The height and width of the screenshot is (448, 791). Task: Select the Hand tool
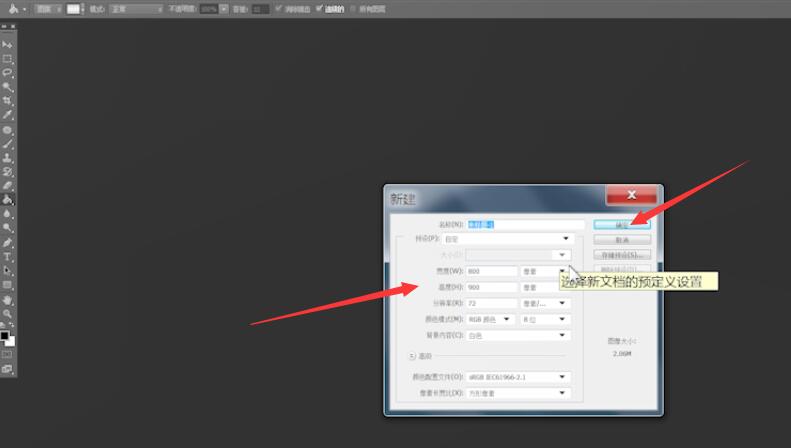point(7,300)
